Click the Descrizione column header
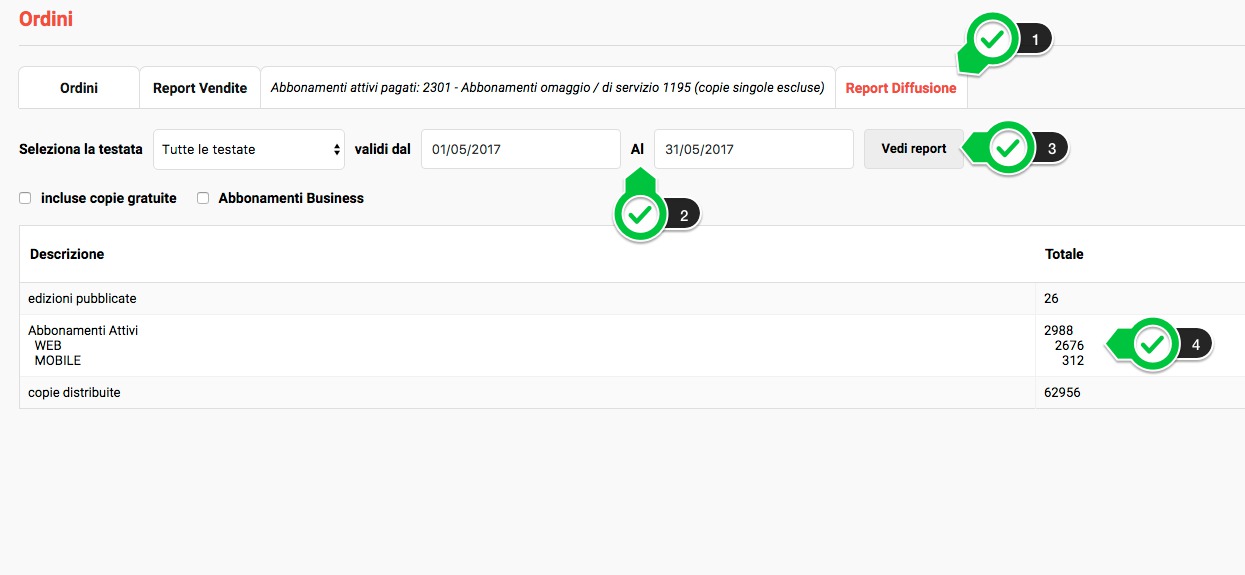This screenshot has height=575, width=1245. pyautogui.click(x=67, y=254)
